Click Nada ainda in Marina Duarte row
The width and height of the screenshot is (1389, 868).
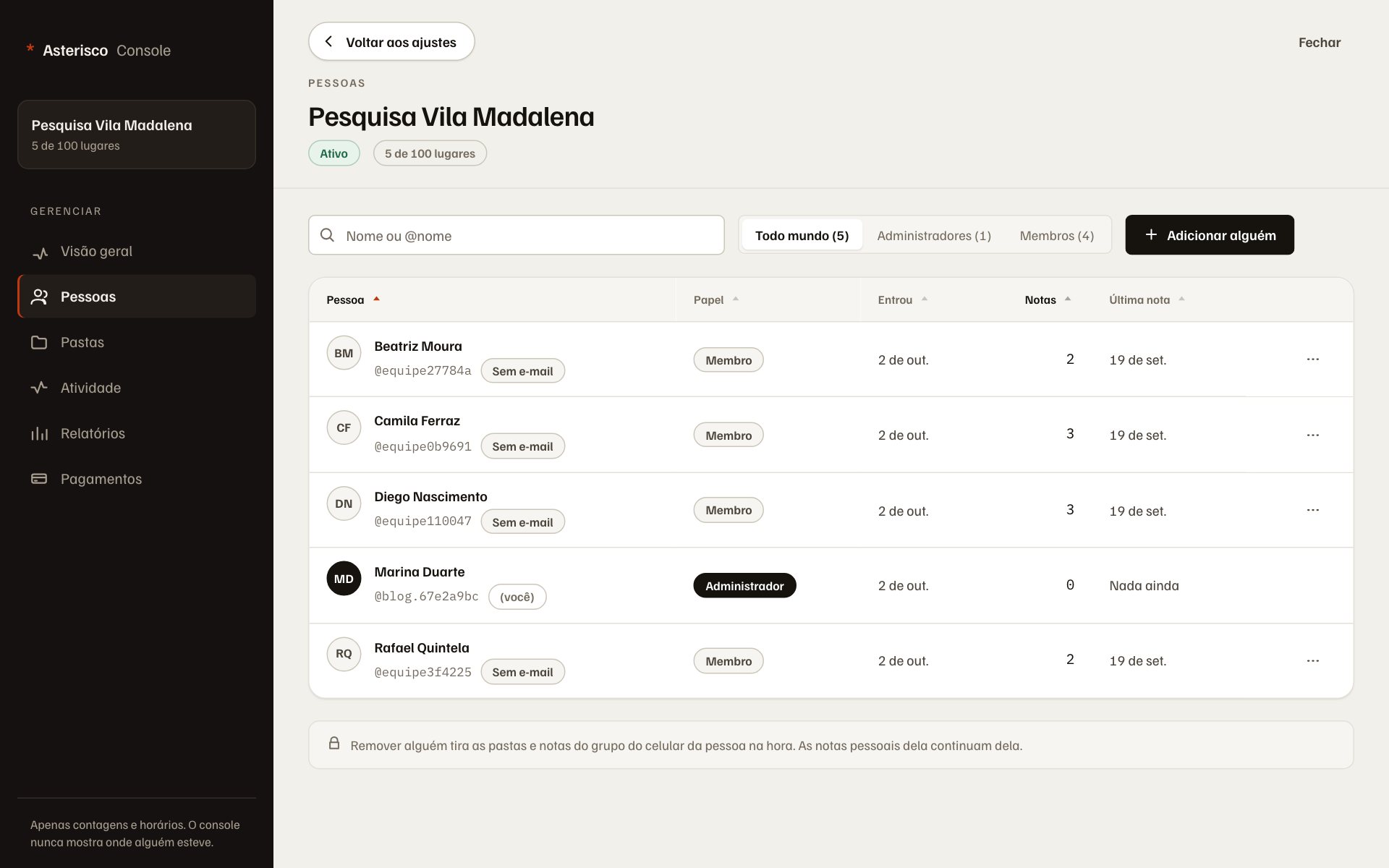1144,585
